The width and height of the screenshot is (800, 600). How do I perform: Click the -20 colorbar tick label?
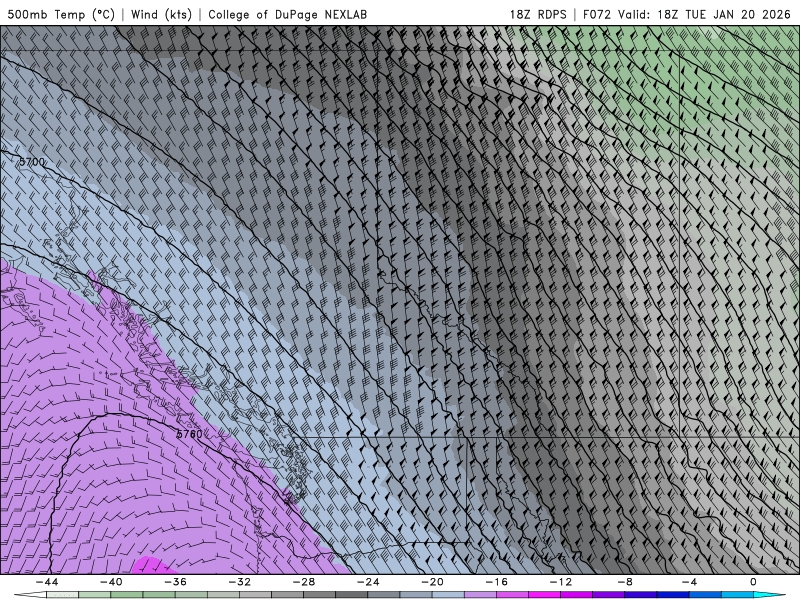[x=433, y=582]
